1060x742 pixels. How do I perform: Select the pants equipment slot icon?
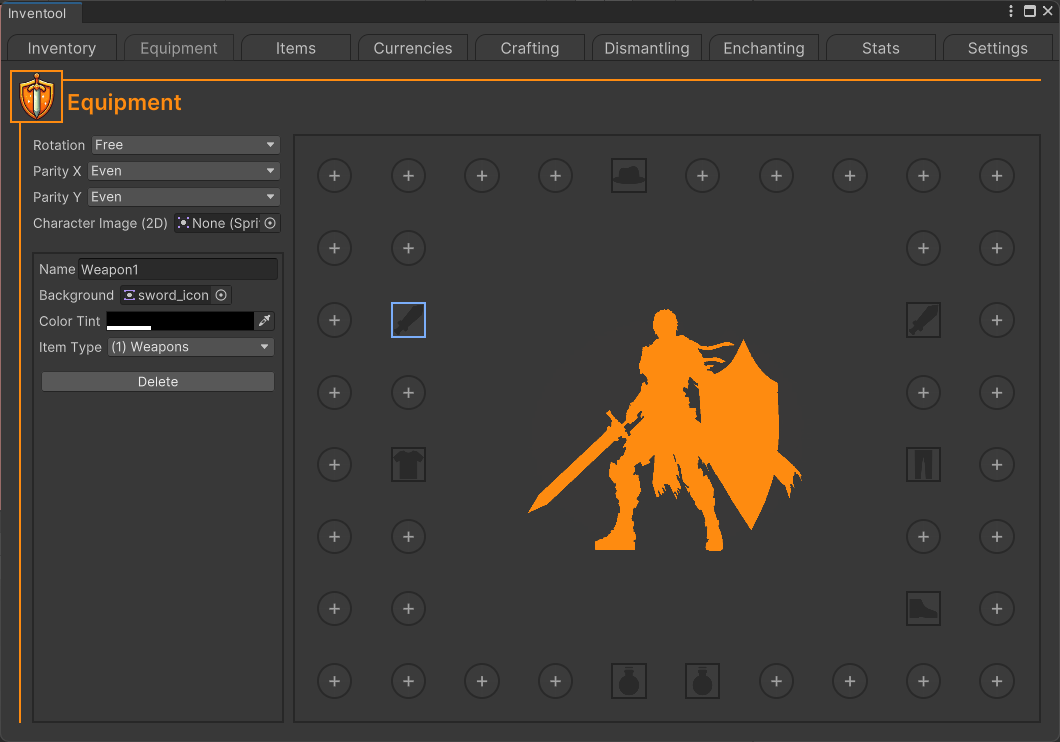(923, 464)
